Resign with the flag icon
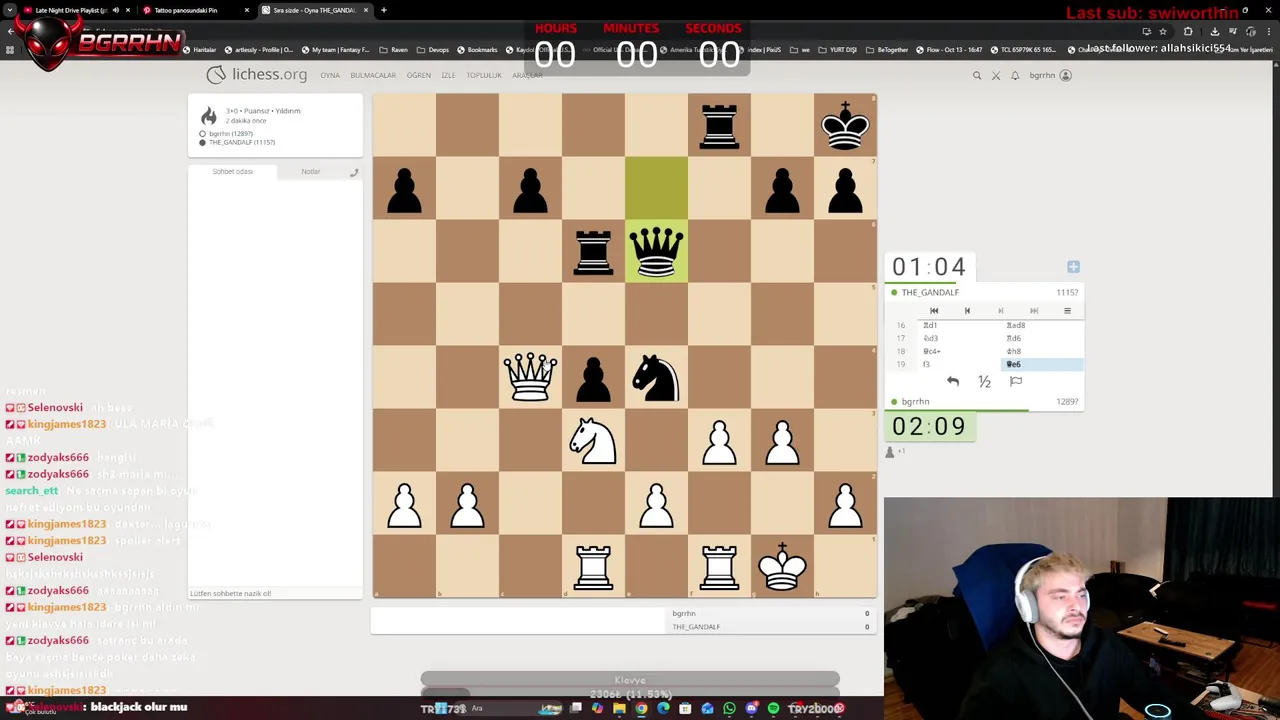1280x720 pixels. pos(1016,381)
